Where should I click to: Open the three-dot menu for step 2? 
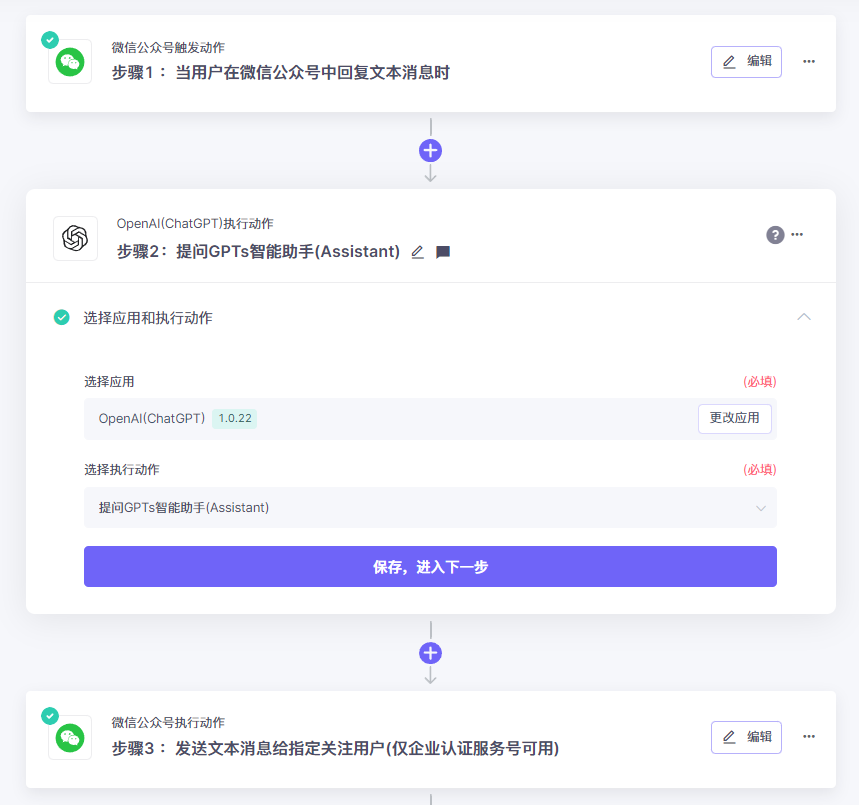click(x=798, y=235)
